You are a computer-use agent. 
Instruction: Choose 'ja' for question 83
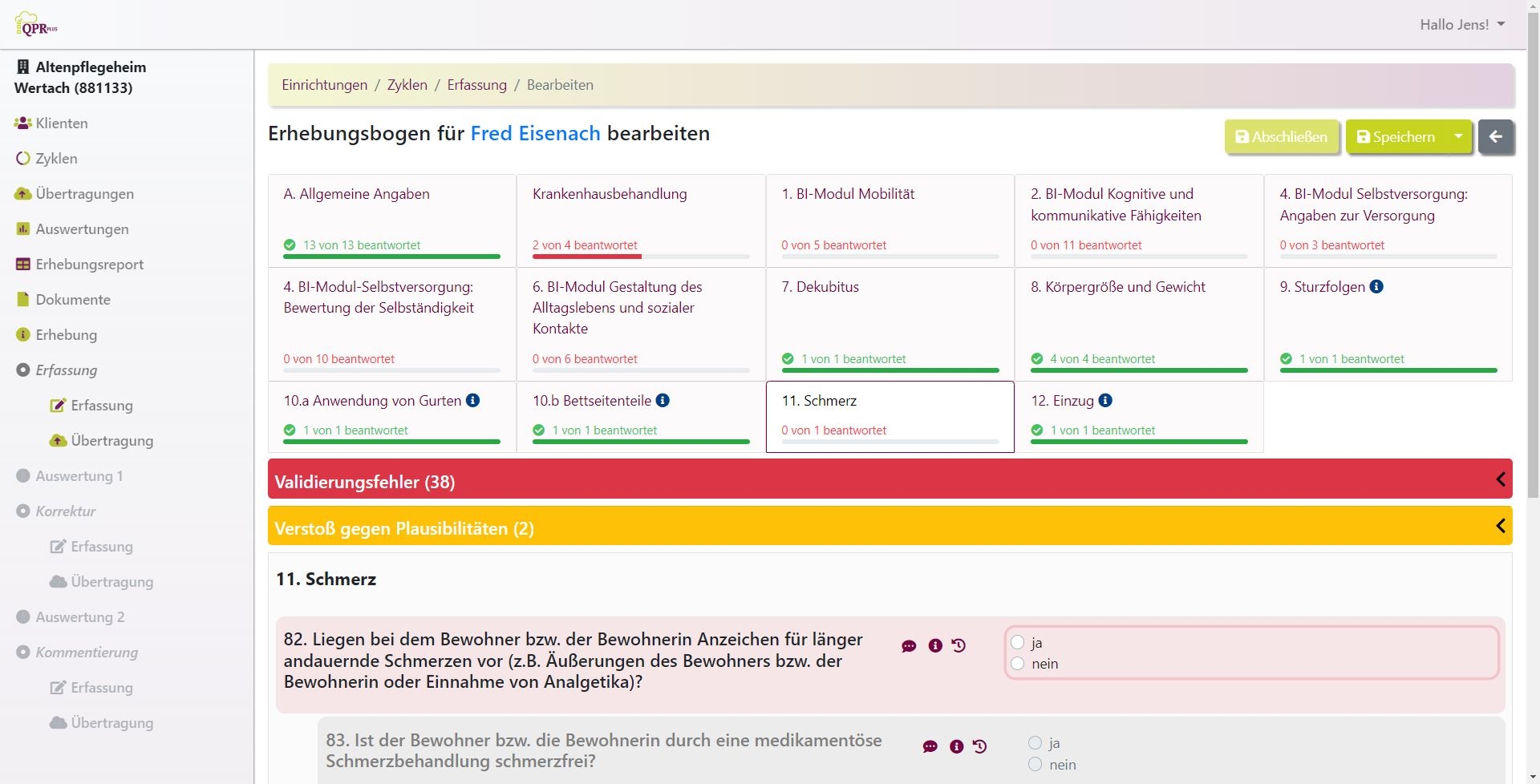[1035, 744]
